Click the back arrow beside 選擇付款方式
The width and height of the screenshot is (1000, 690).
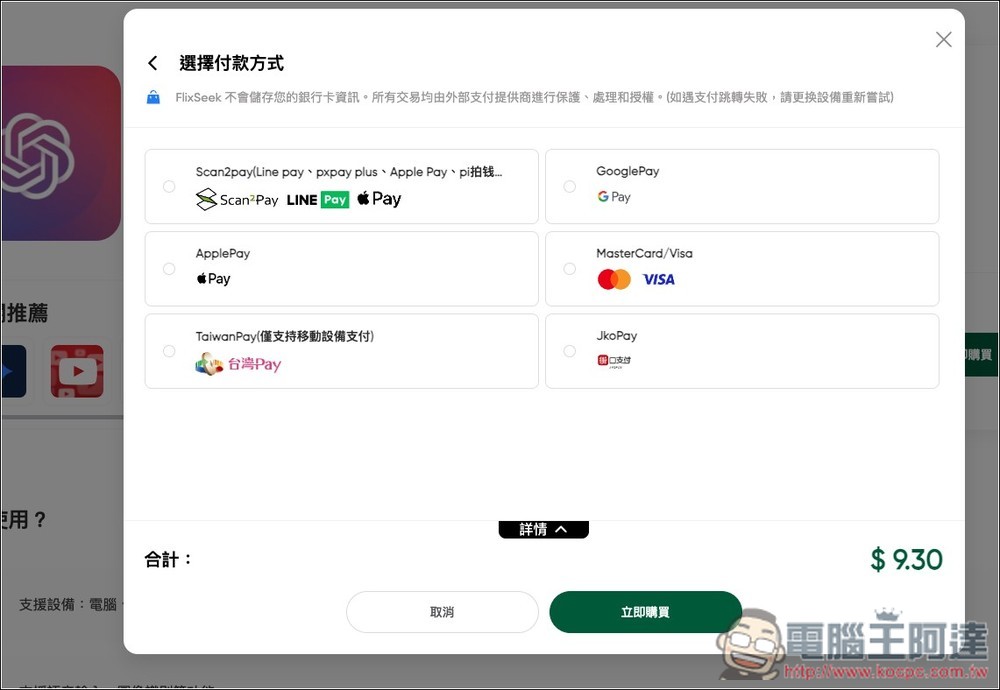coord(152,62)
